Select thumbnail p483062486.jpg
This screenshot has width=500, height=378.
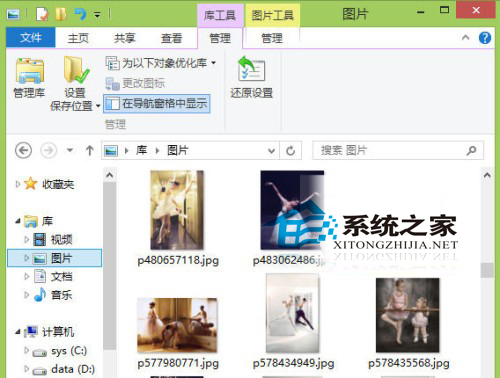tap(292, 210)
